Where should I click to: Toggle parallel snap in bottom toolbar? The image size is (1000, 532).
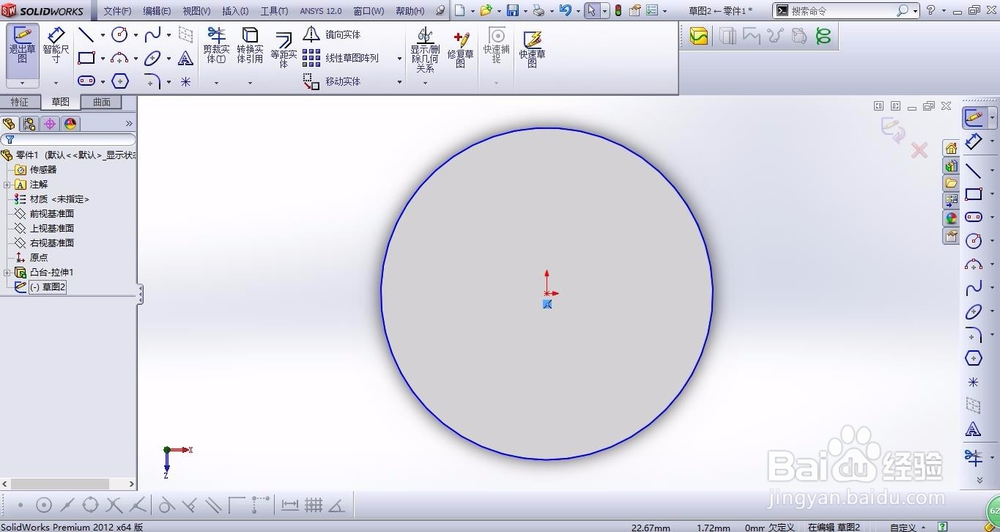click(x=213, y=505)
